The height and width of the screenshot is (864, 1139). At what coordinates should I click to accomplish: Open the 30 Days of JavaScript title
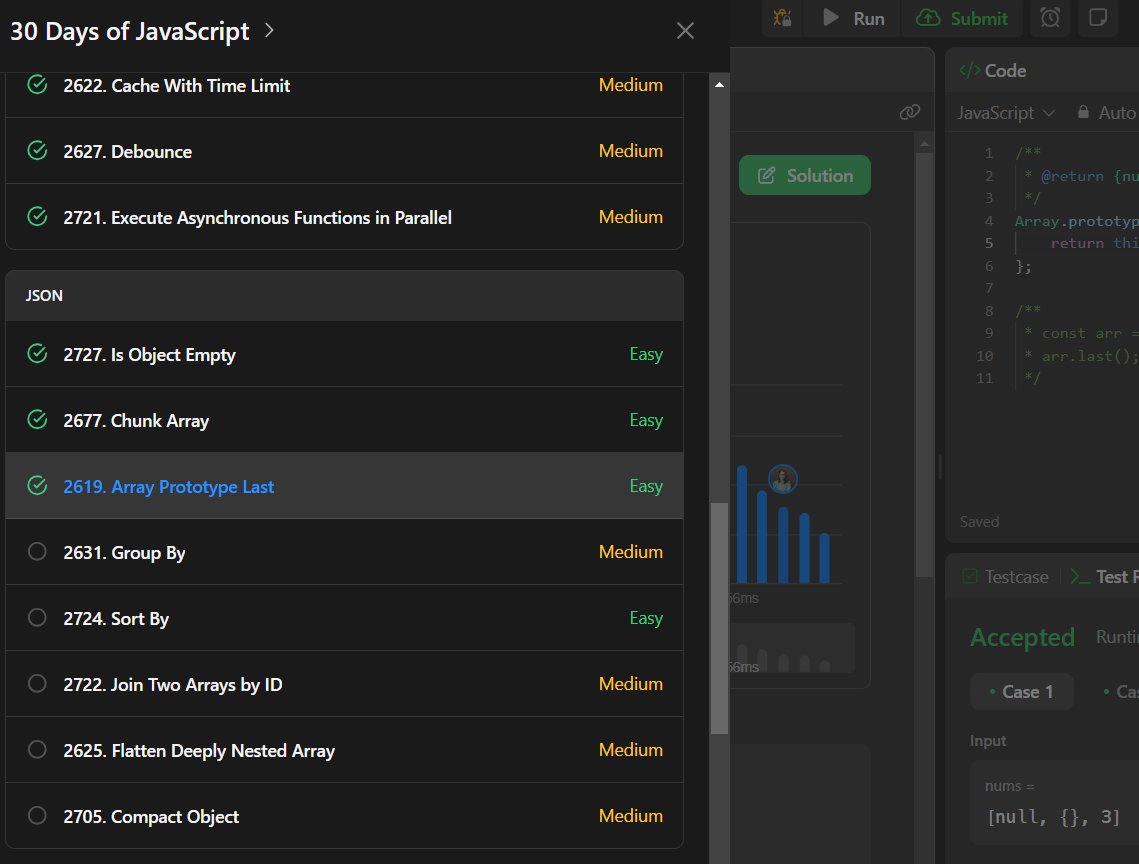tap(129, 31)
